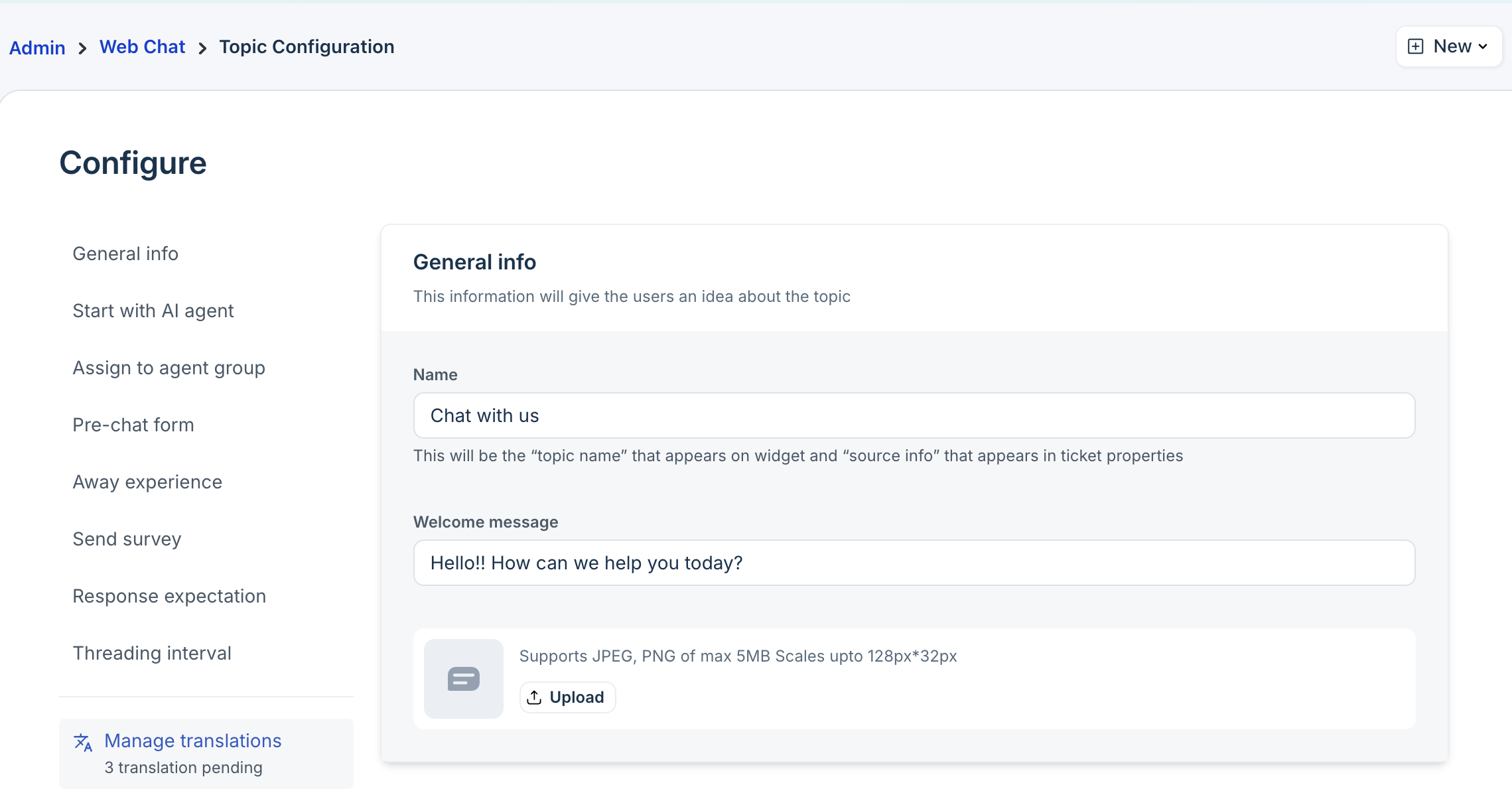Screen dimensions: 1512x793
Task: Click the translate icon beside Manage translations
Action: tap(83, 743)
